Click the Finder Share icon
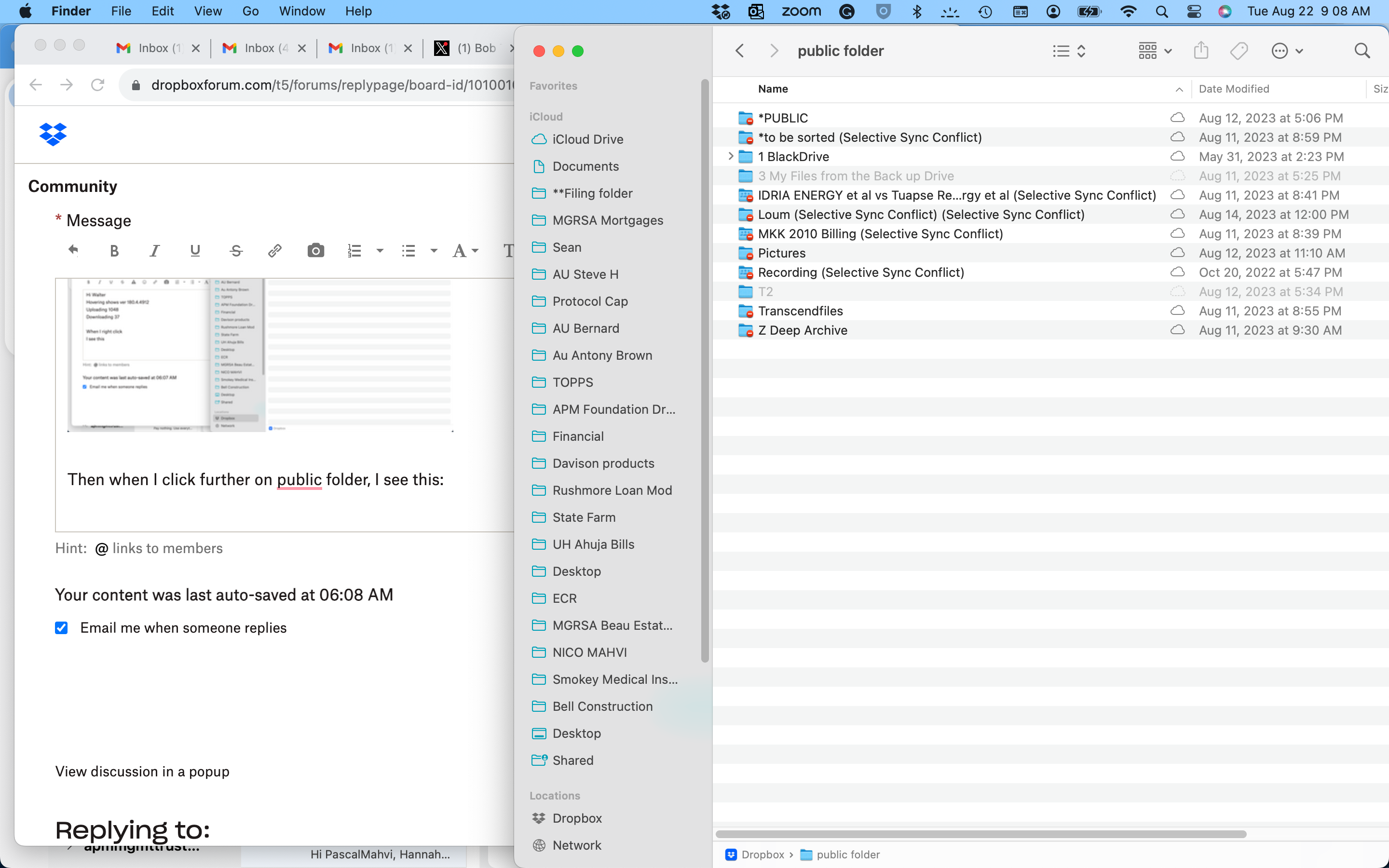This screenshot has height=868, width=1389. 1201,51
